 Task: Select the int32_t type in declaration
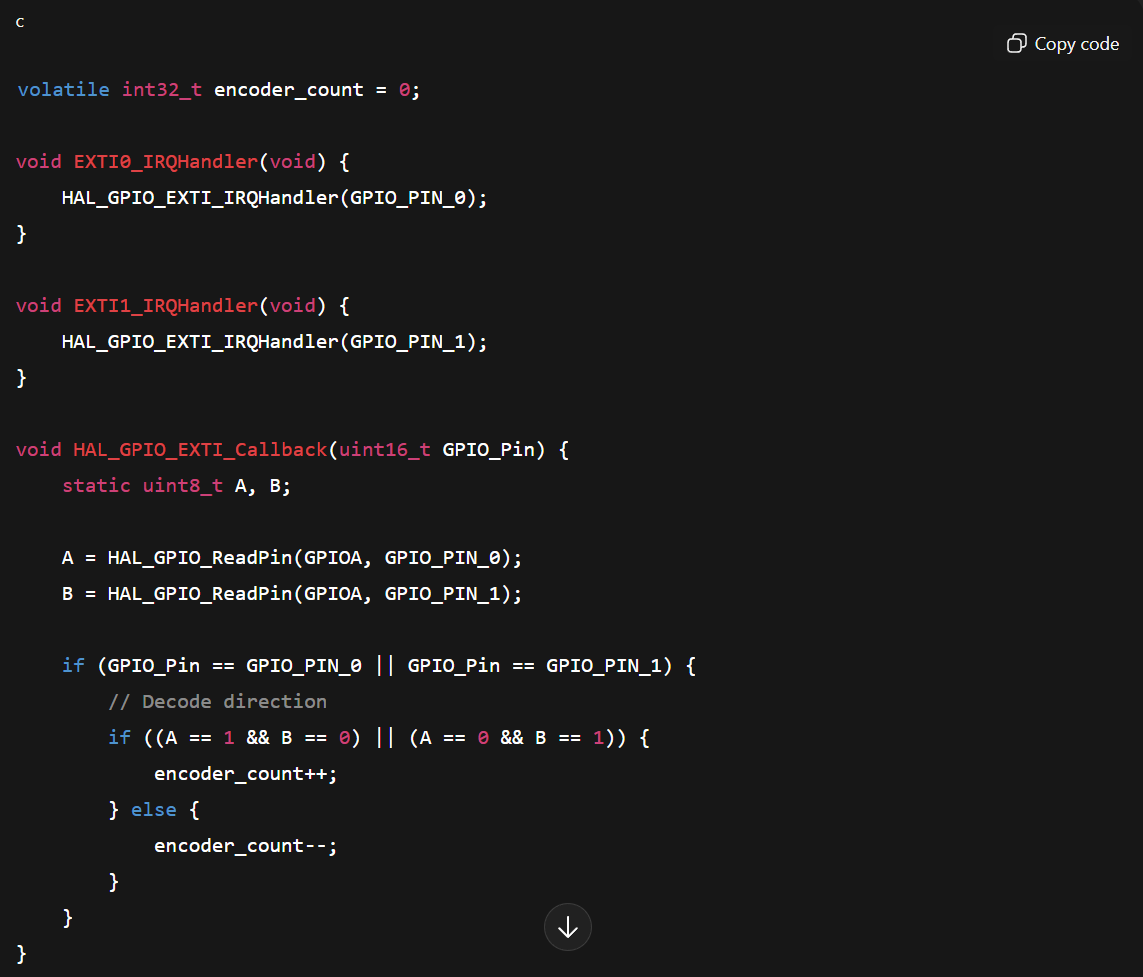162,90
